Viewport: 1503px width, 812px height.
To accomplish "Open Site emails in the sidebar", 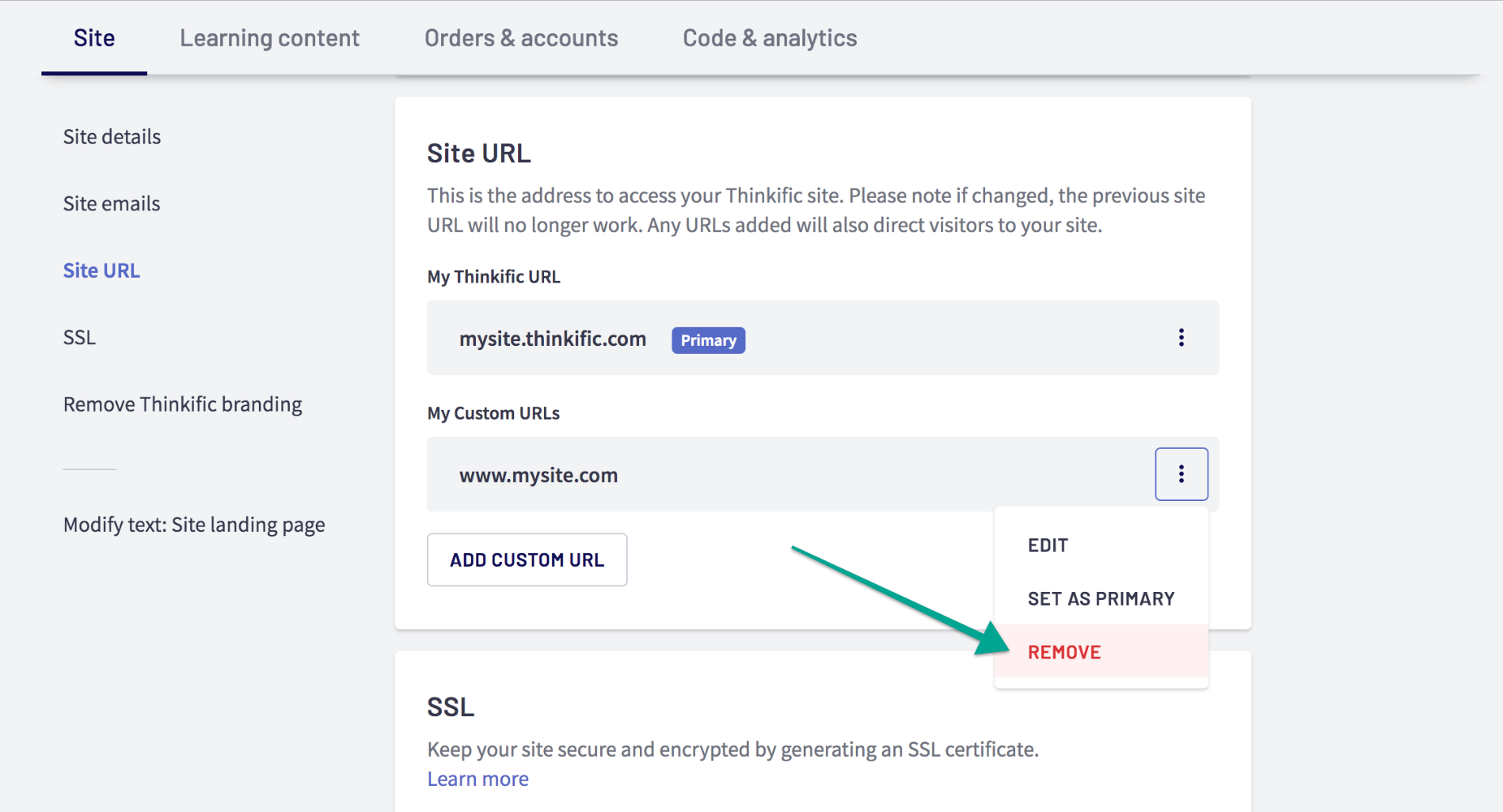I will pyautogui.click(x=112, y=203).
